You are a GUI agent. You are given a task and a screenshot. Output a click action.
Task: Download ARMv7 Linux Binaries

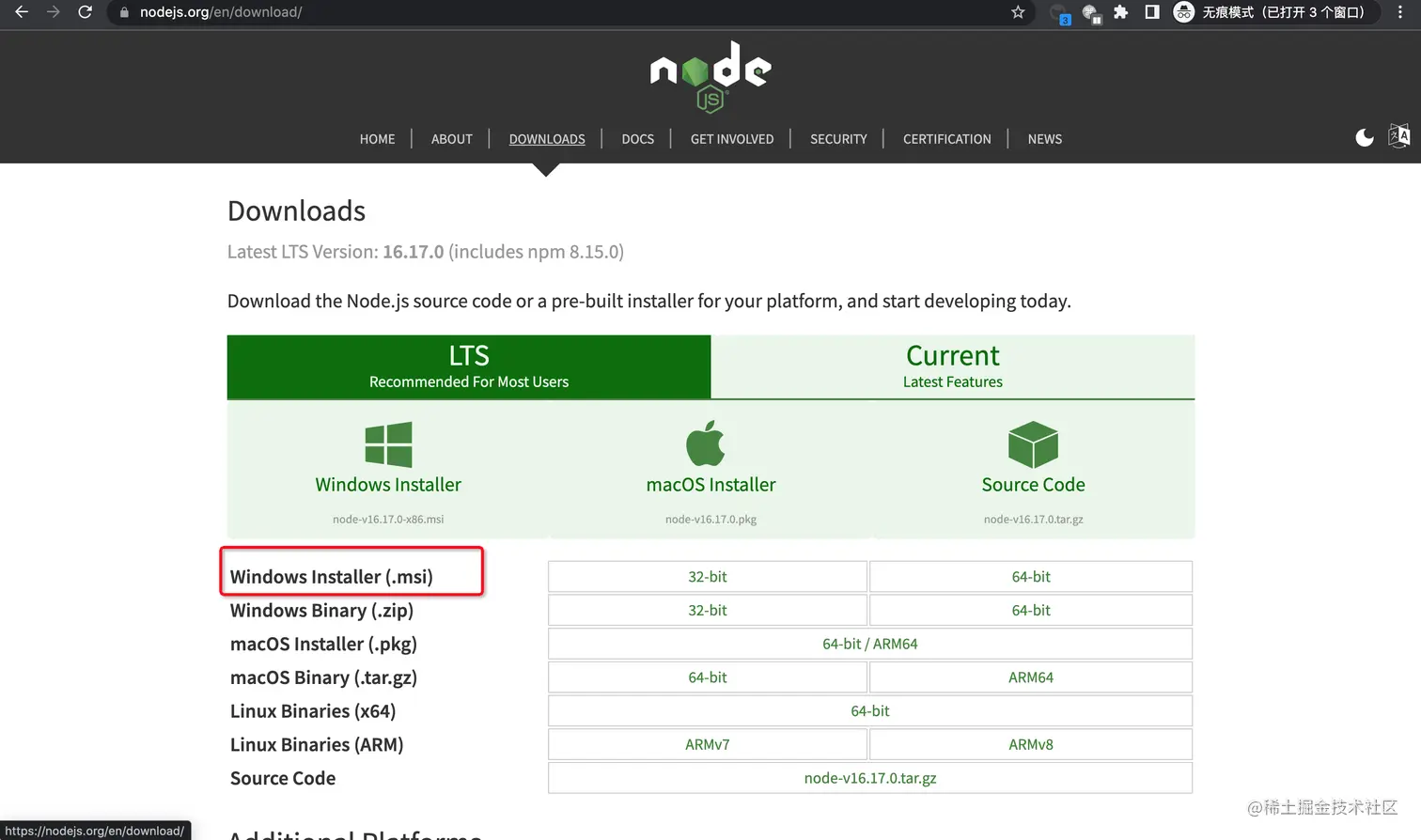coord(708,745)
